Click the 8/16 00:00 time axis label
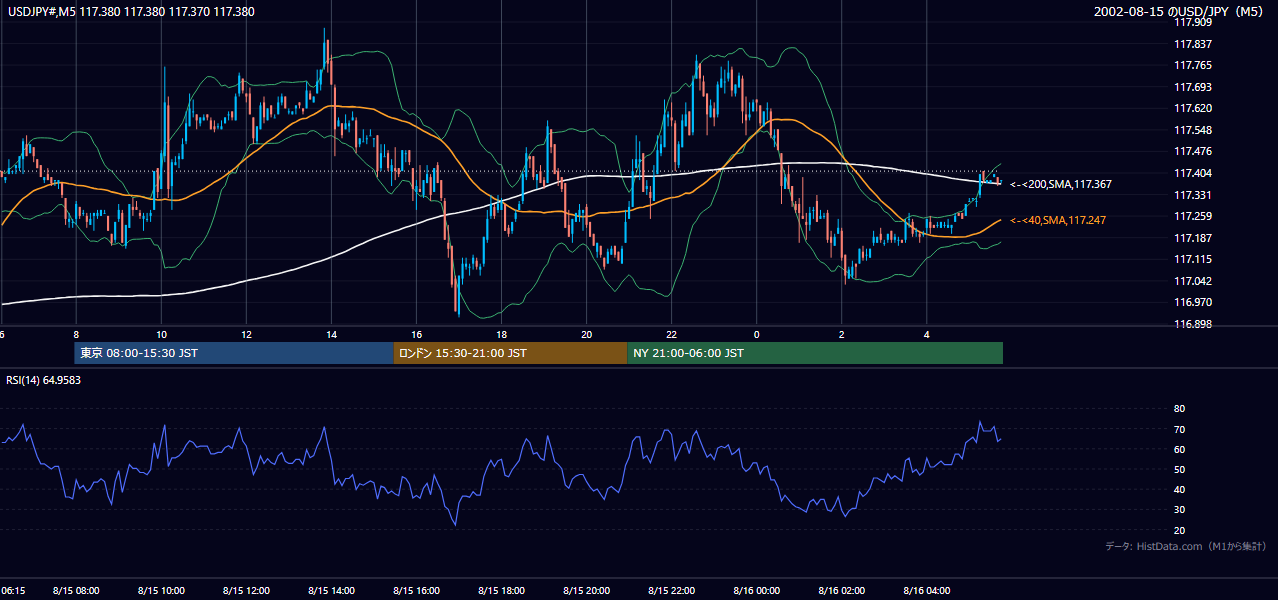 pyautogui.click(x=756, y=591)
